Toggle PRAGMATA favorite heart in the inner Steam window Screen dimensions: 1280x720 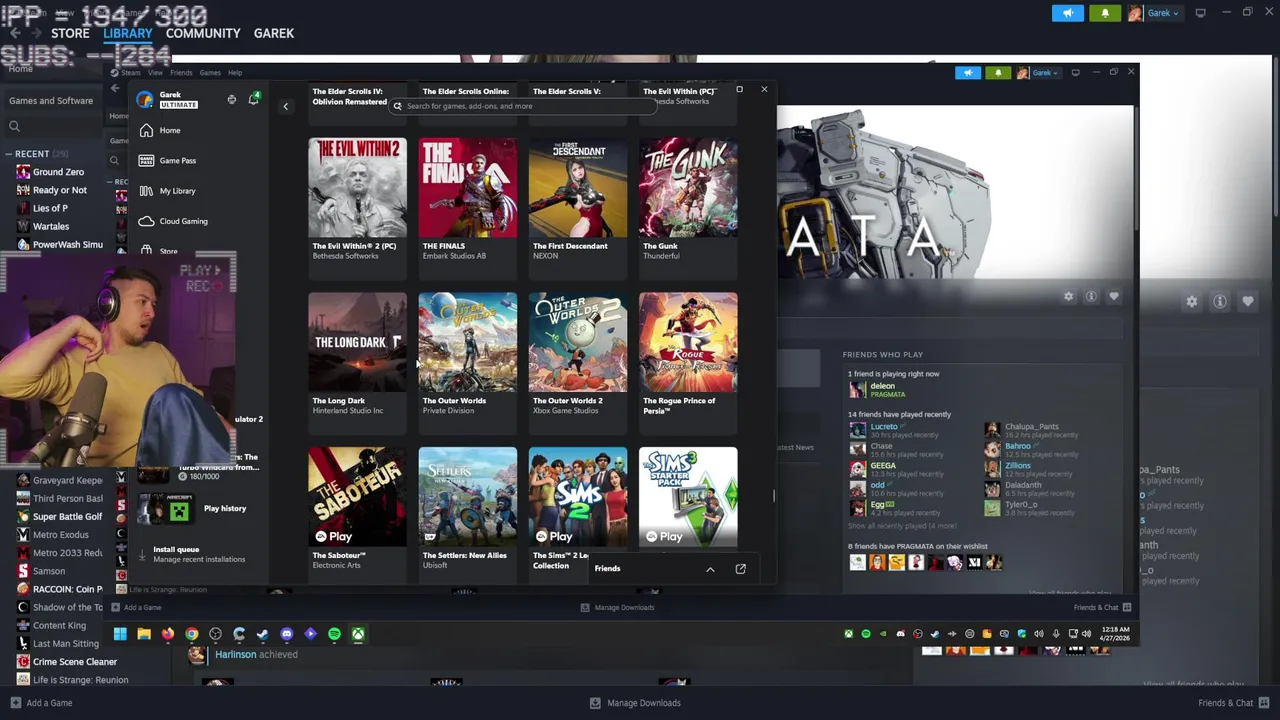1114,296
